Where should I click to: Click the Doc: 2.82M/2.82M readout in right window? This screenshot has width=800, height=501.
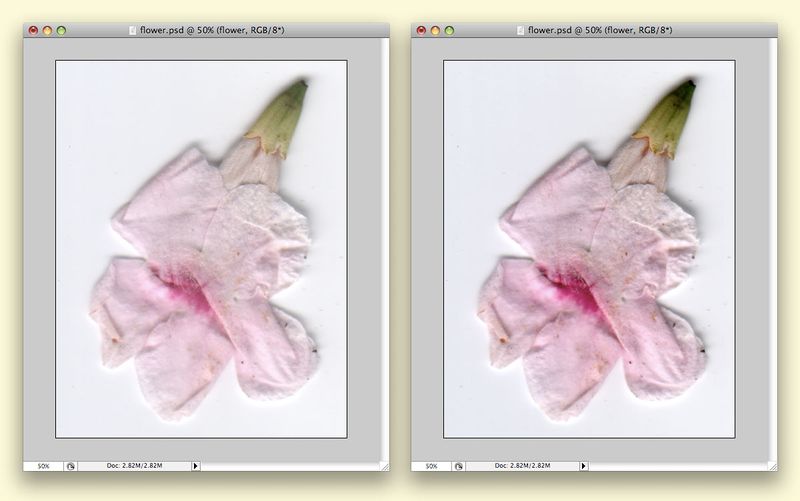[522, 466]
